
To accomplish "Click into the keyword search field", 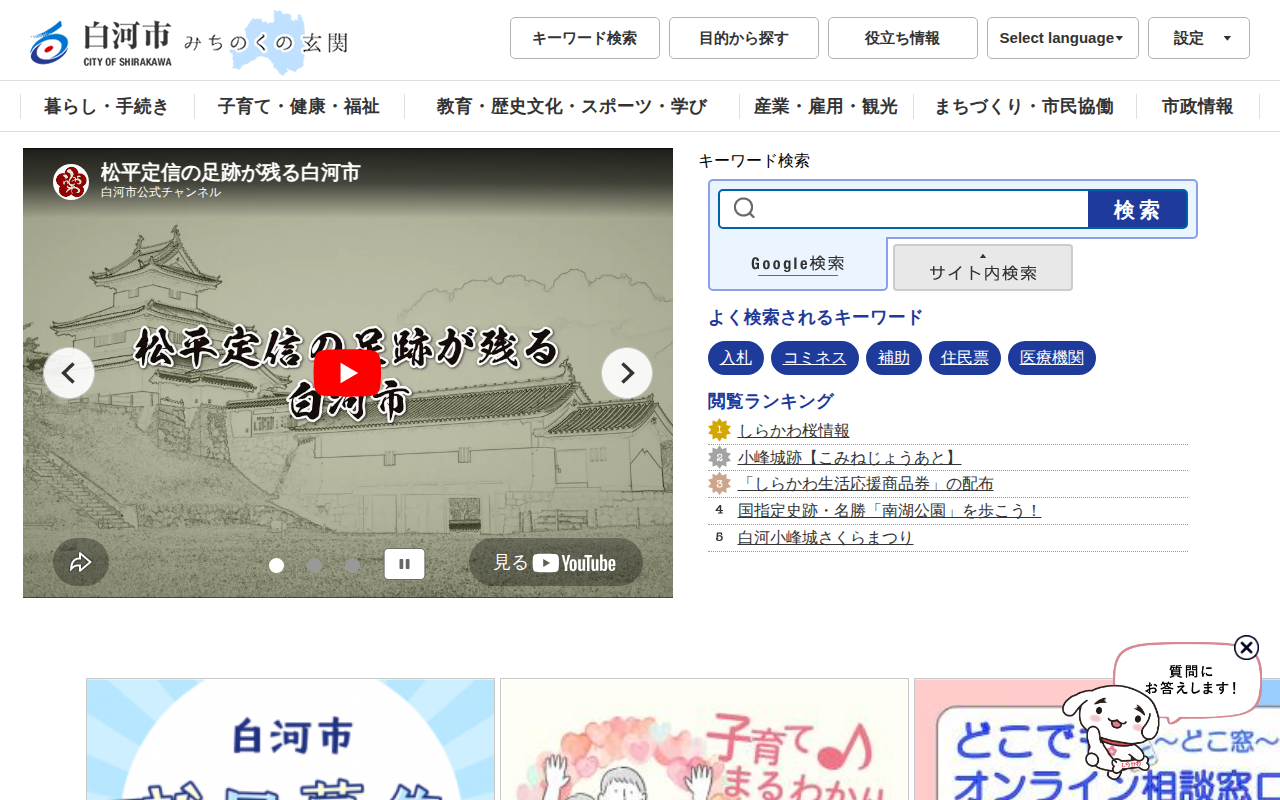I will tap(904, 209).
